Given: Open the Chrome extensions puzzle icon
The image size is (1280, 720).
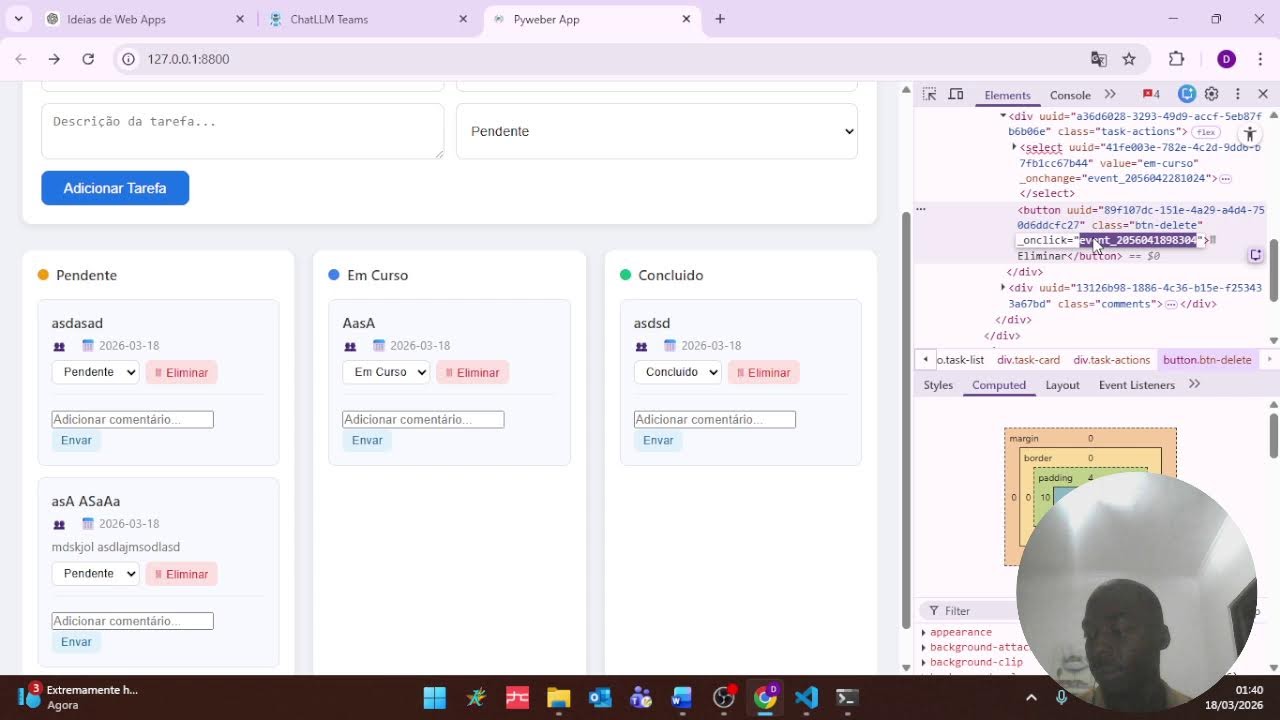Looking at the screenshot, I should click(x=1176, y=59).
